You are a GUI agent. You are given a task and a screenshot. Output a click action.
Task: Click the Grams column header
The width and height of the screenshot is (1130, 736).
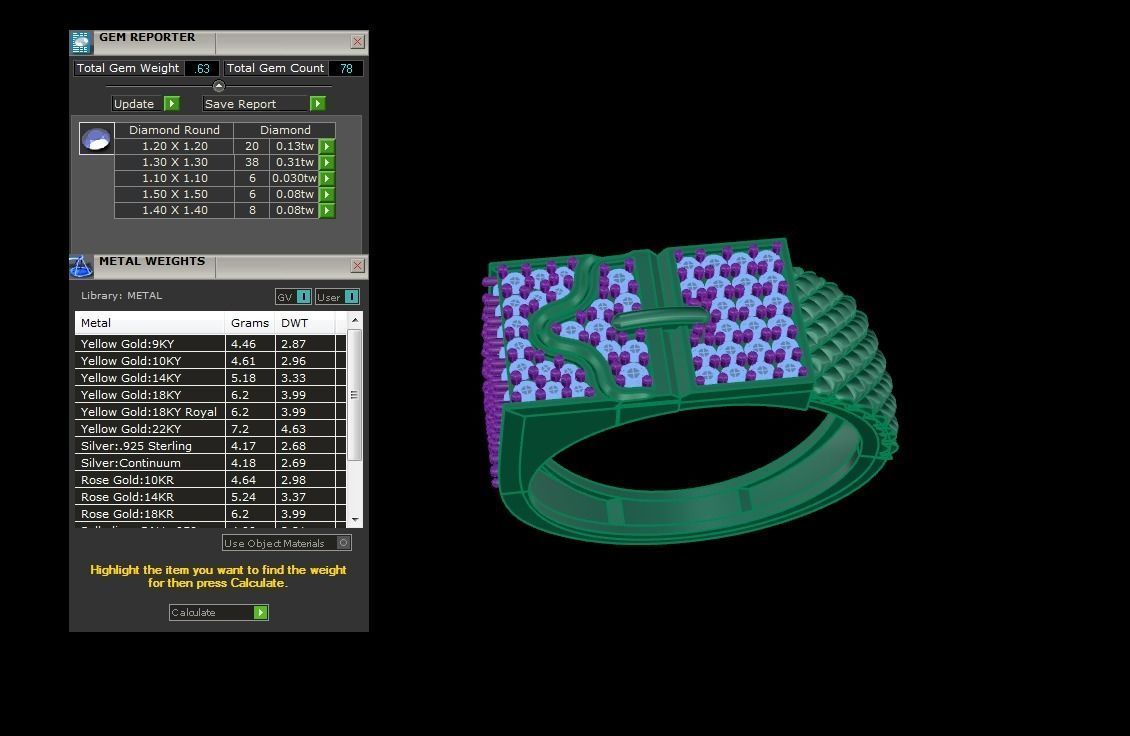250,323
